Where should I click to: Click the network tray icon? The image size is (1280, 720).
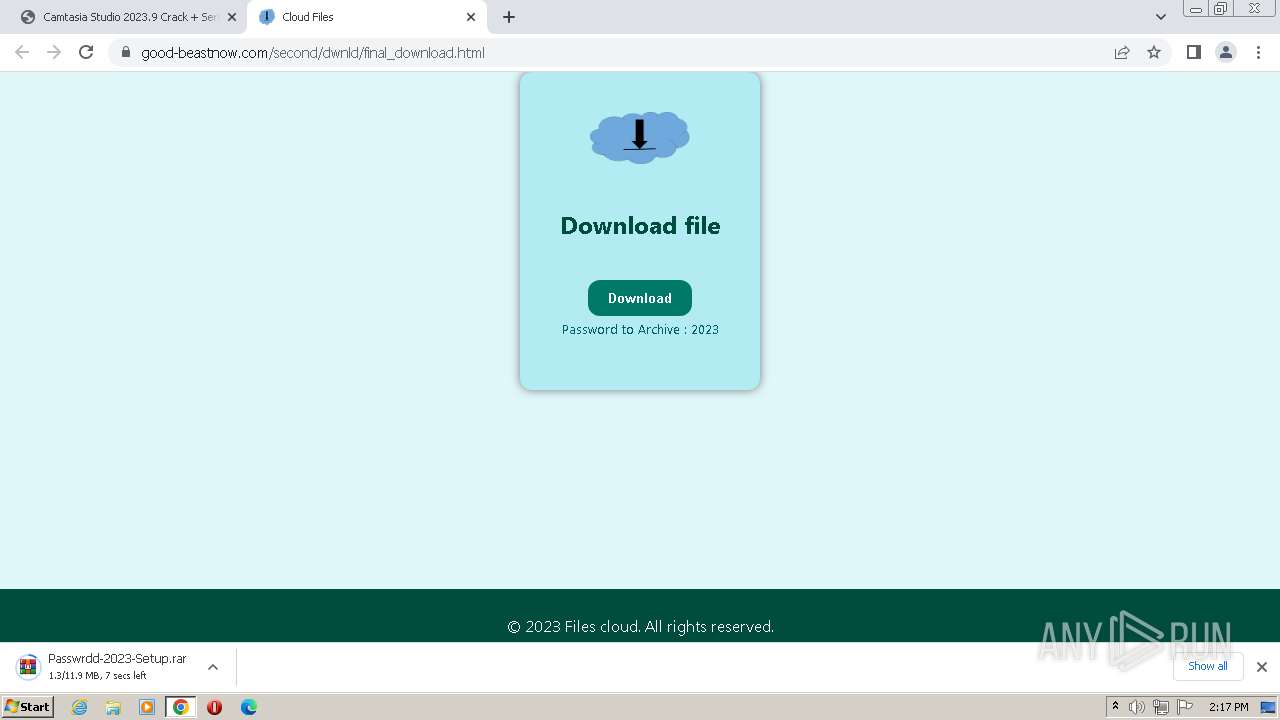[x=1161, y=707]
